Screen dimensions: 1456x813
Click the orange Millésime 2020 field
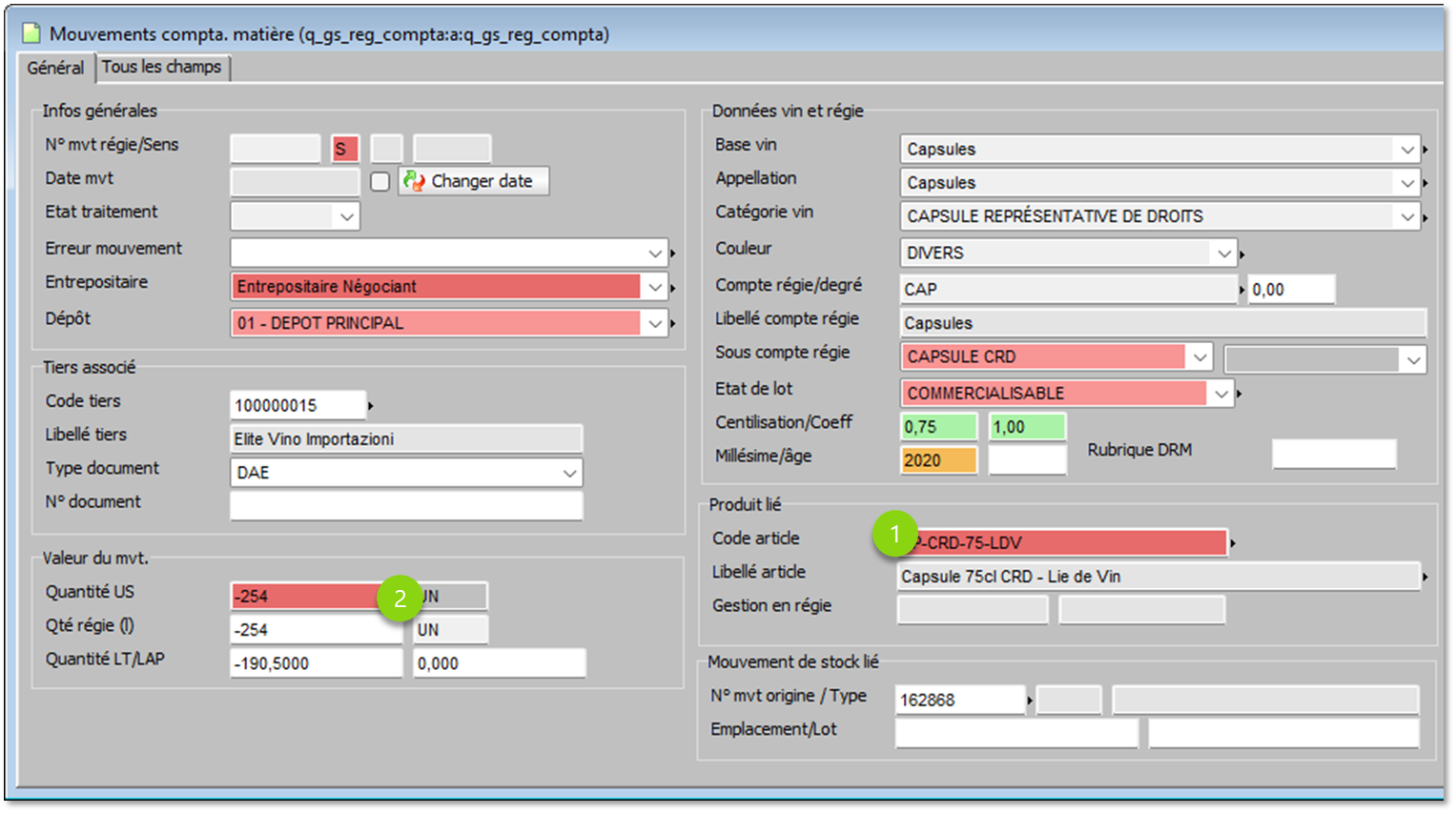click(x=938, y=460)
